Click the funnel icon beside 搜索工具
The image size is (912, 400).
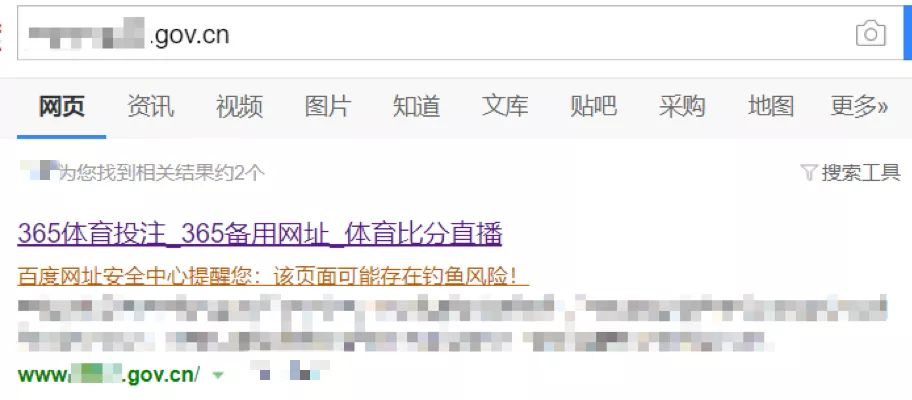808,172
